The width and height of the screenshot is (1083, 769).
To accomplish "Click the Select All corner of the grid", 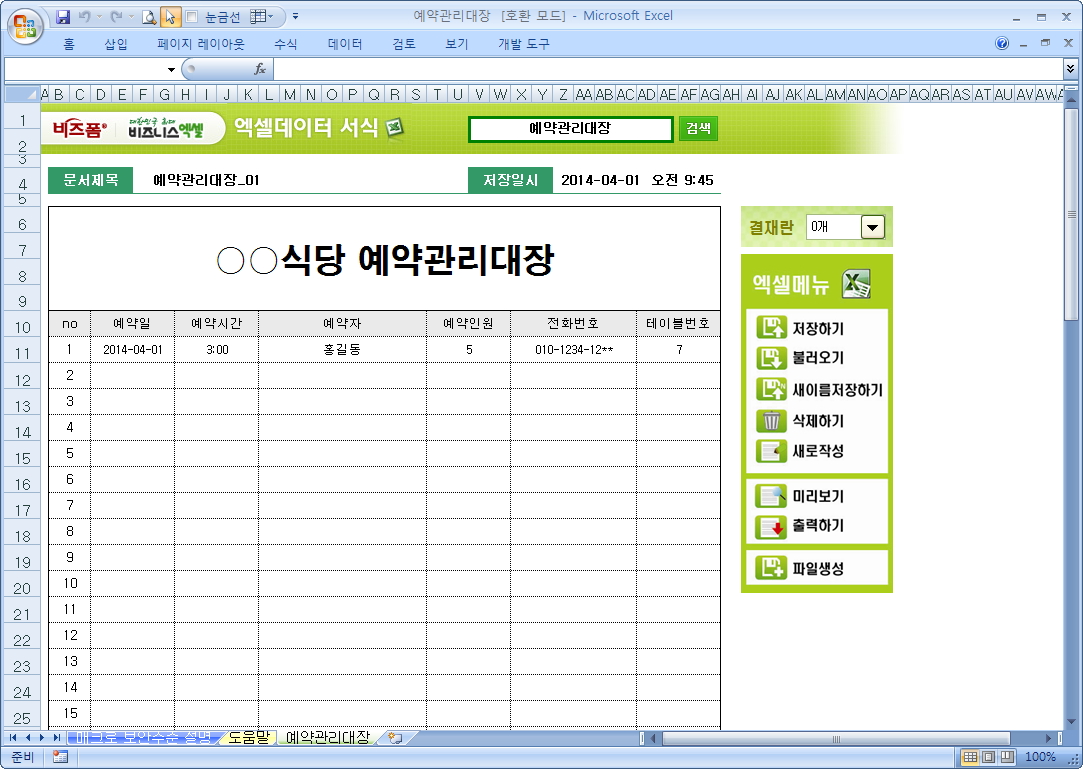I will [22, 94].
